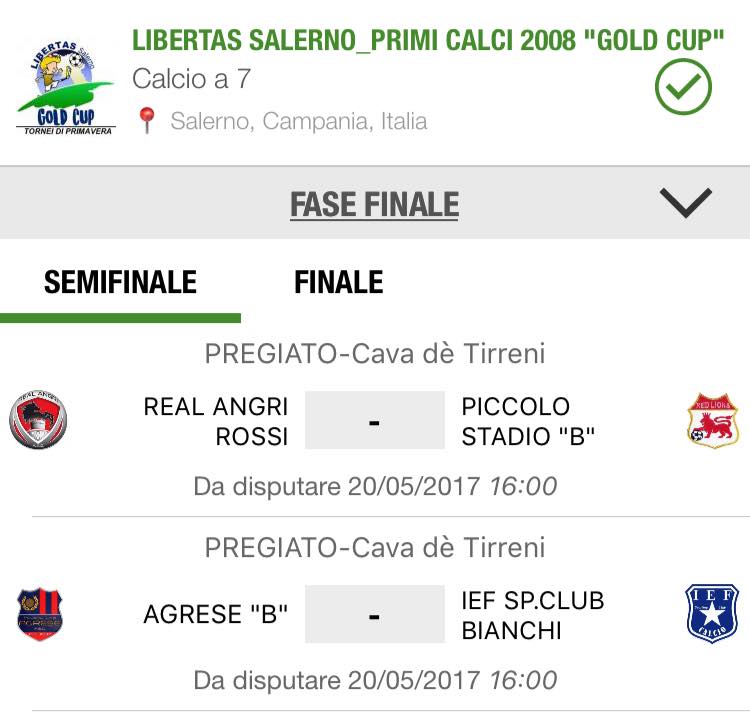Image resolution: width=750 pixels, height=712 pixels.
Task: Open the FASE FINALE phase selector
Action: point(375,205)
